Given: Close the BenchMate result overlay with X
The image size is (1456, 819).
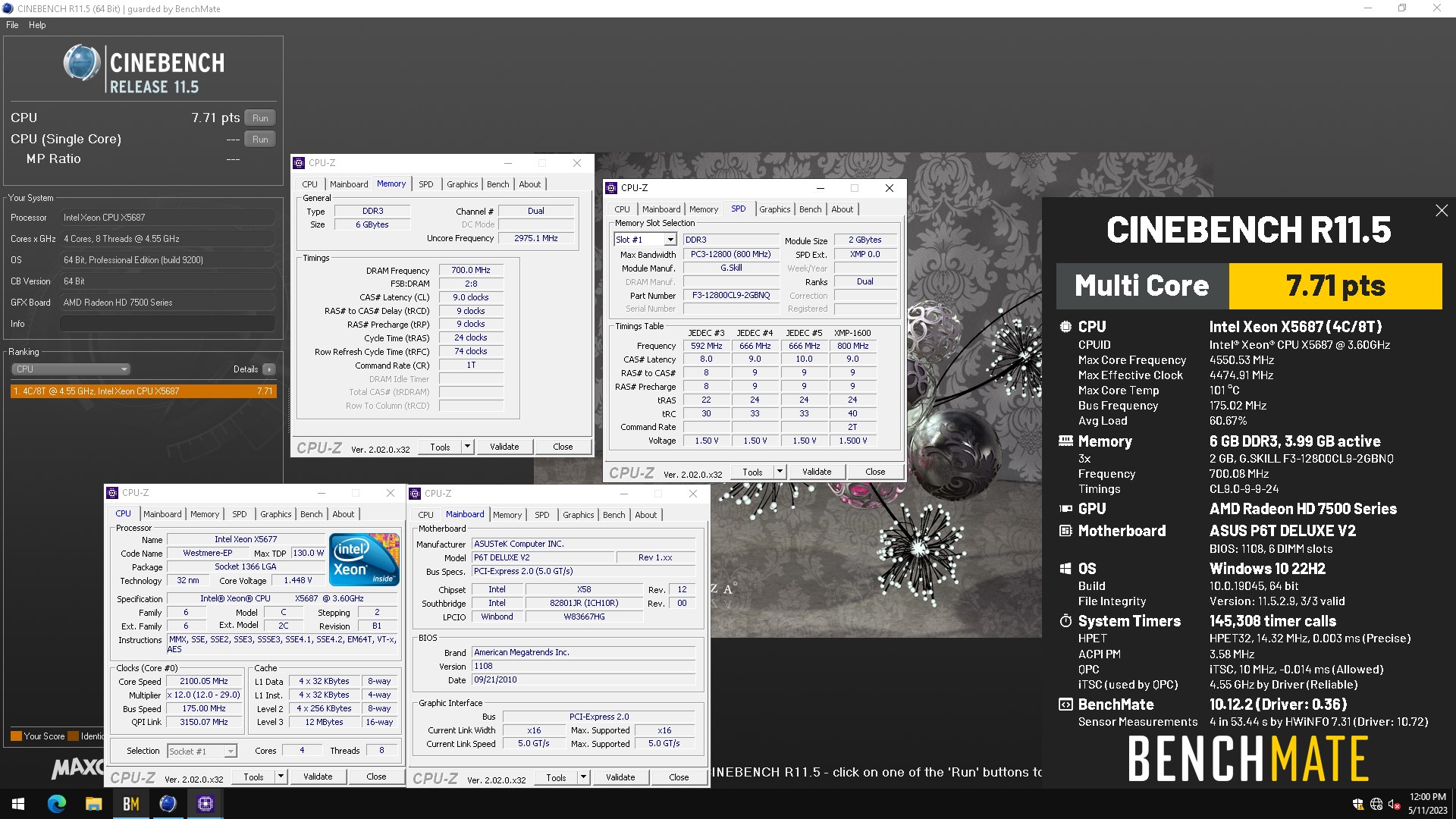Looking at the screenshot, I should tap(1442, 211).
